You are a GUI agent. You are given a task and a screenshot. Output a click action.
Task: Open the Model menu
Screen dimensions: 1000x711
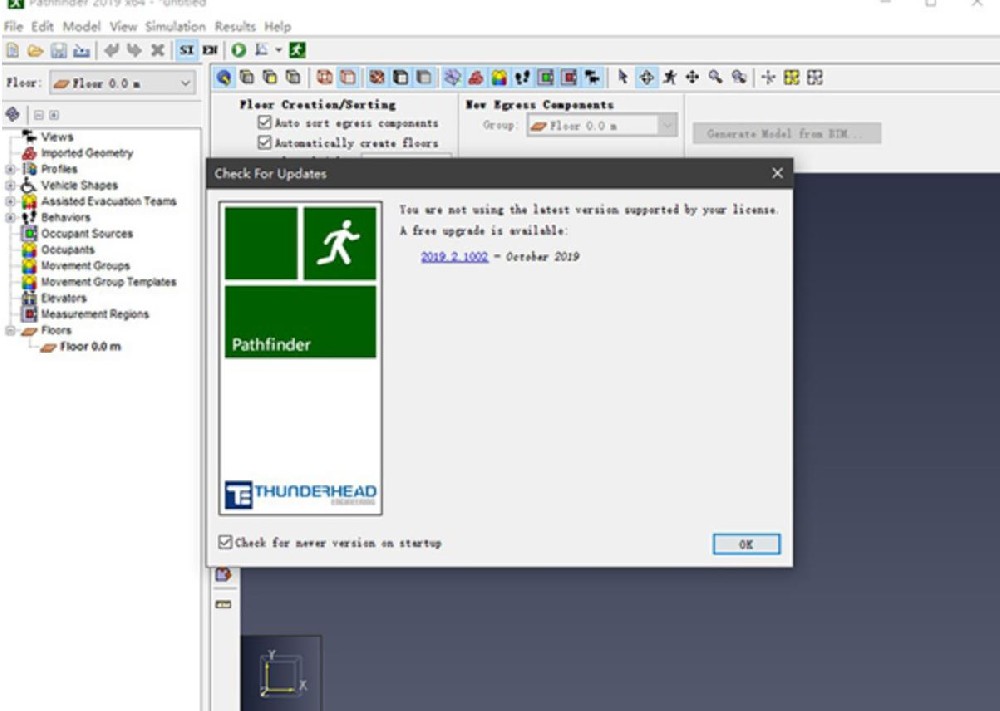82,27
